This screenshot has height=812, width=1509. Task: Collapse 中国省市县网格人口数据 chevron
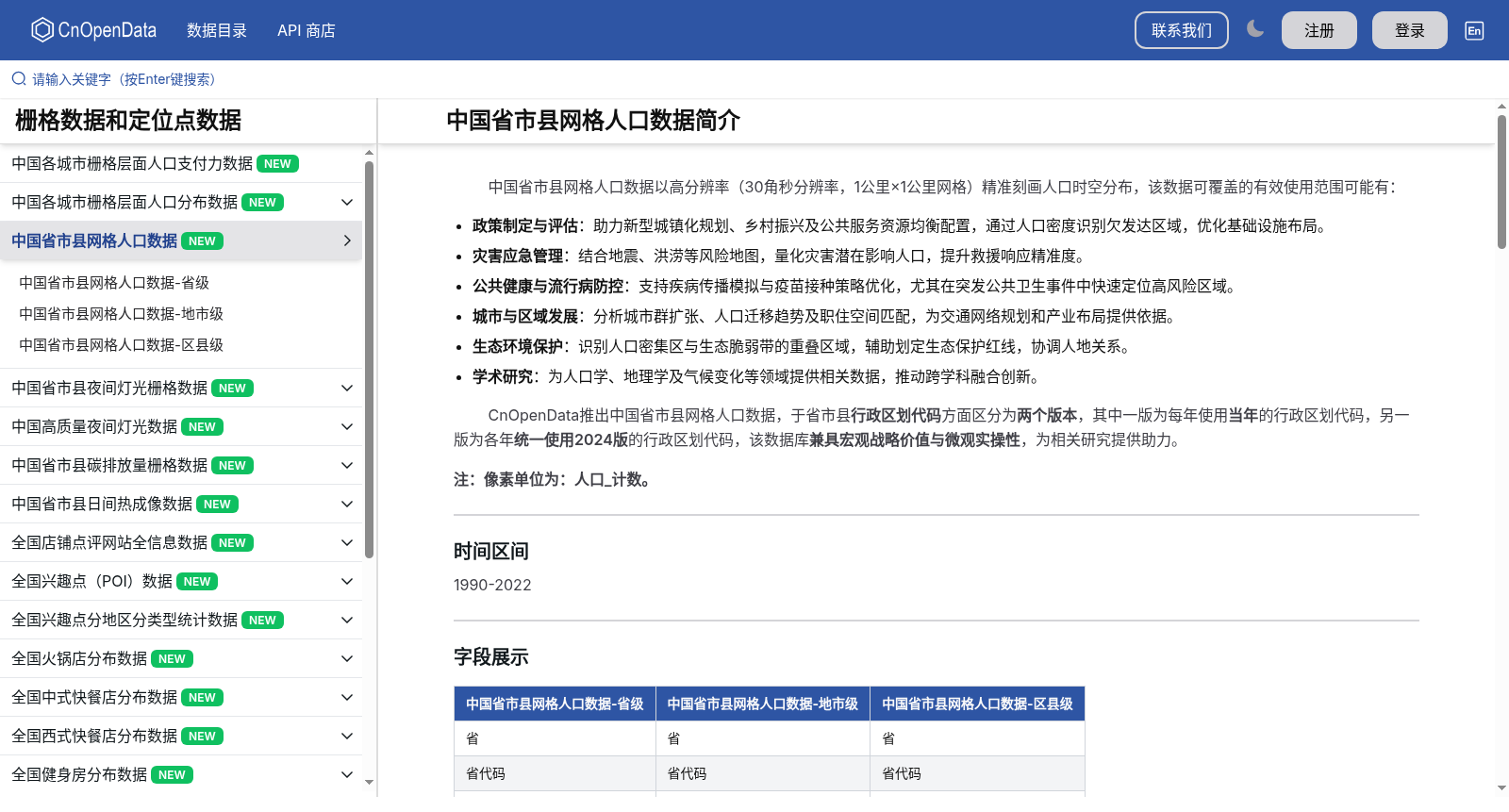click(x=347, y=240)
